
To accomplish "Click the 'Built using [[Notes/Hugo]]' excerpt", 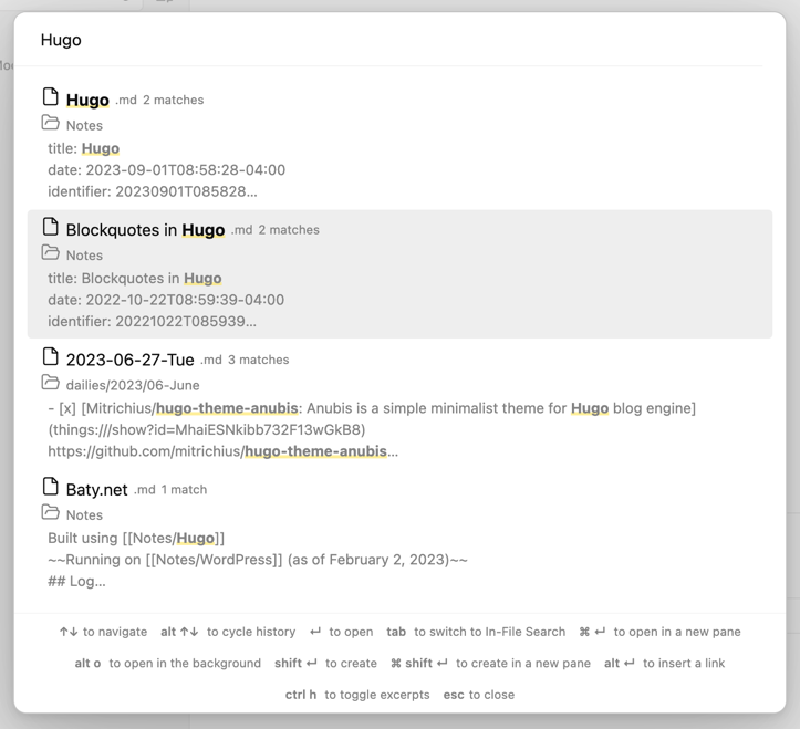I will [x=136, y=538].
